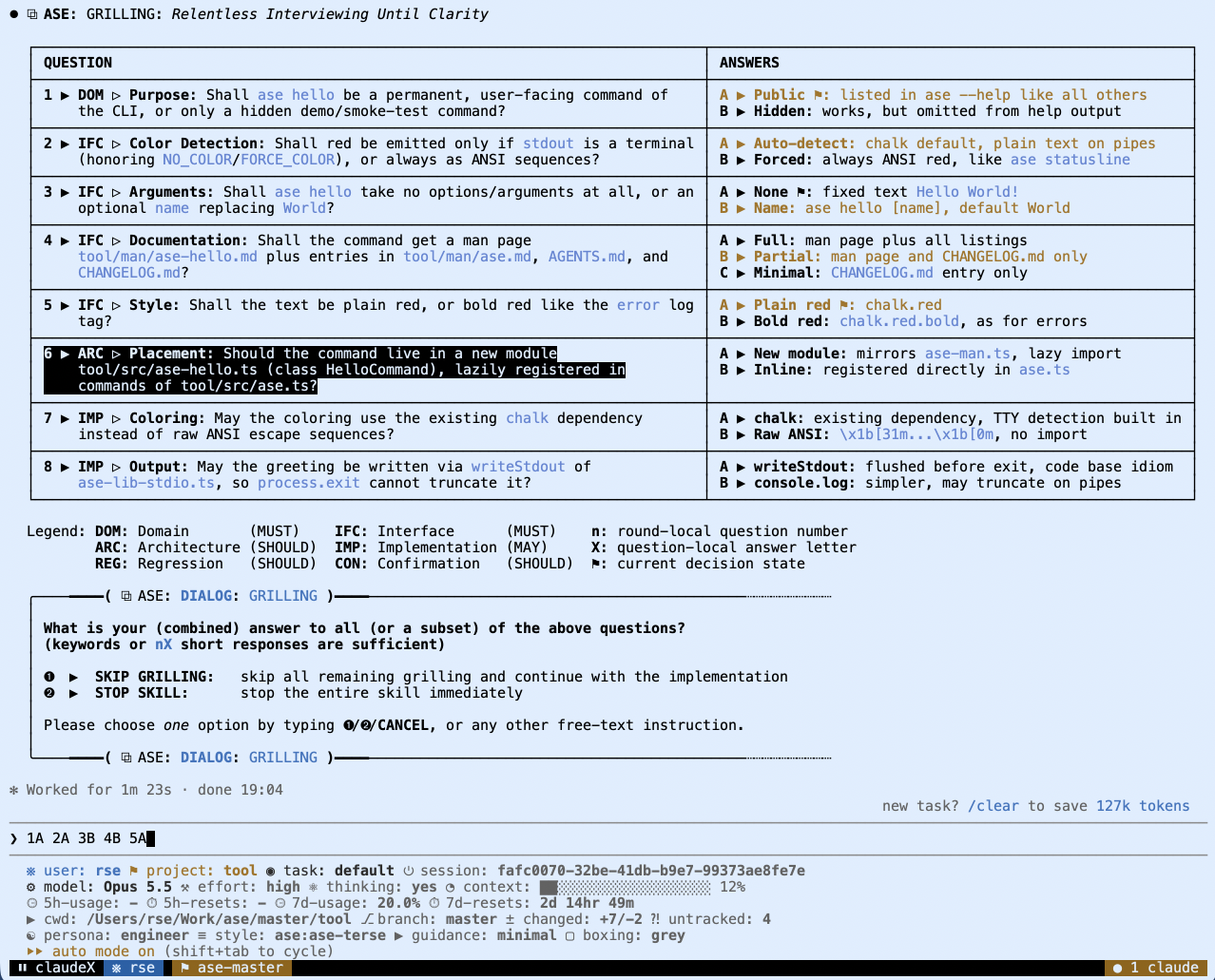The width and height of the screenshot is (1215, 980).
Task: Click the cwd path /Users/rse/Work/ase/master/tool
Action: [x=220, y=919]
